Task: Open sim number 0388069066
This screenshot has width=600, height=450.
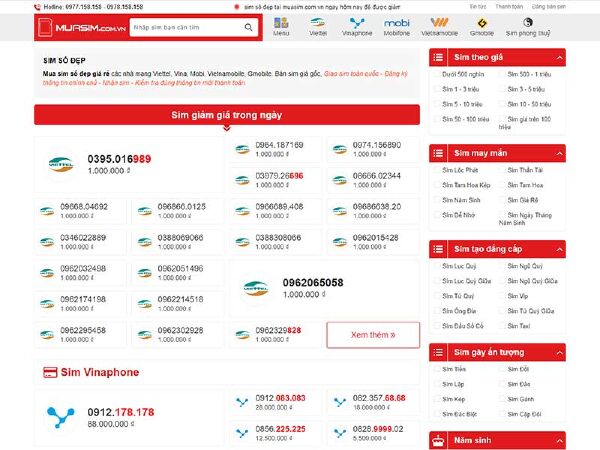Action: point(180,238)
